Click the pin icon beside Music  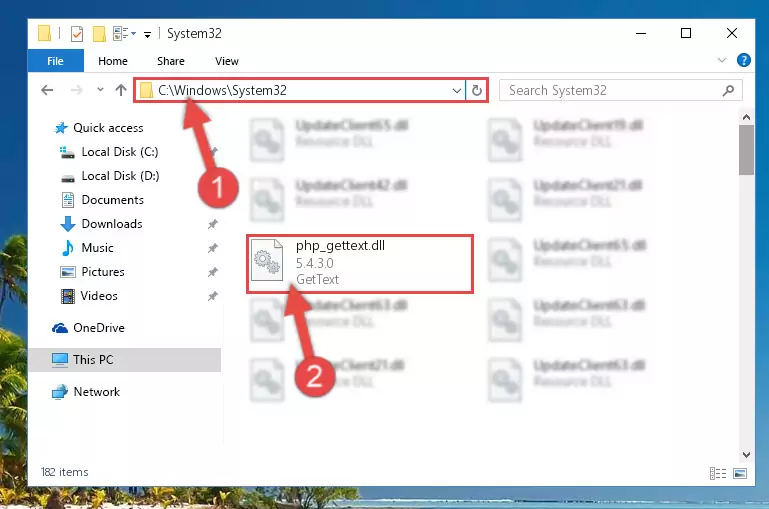212,248
